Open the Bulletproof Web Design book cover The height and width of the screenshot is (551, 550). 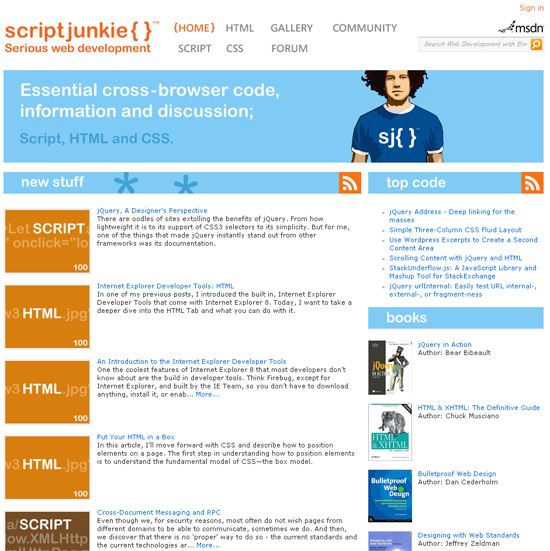pyautogui.click(x=390, y=496)
